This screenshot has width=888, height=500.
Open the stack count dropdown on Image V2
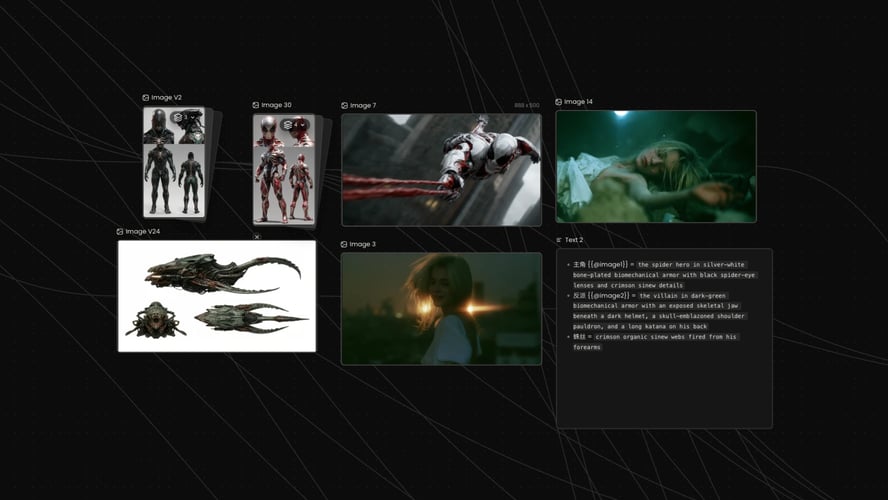(187, 117)
